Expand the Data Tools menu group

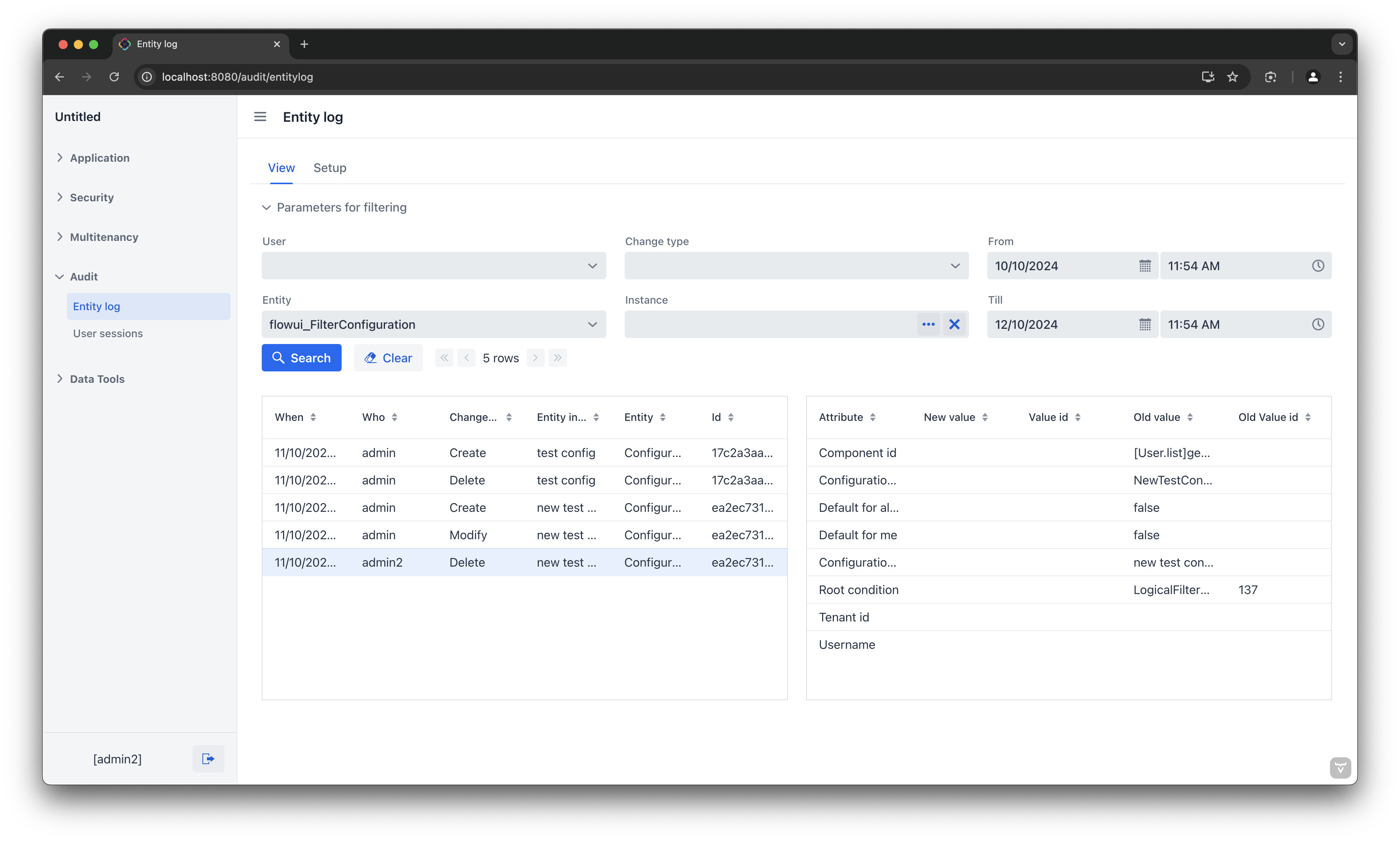click(x=91, y=379)
